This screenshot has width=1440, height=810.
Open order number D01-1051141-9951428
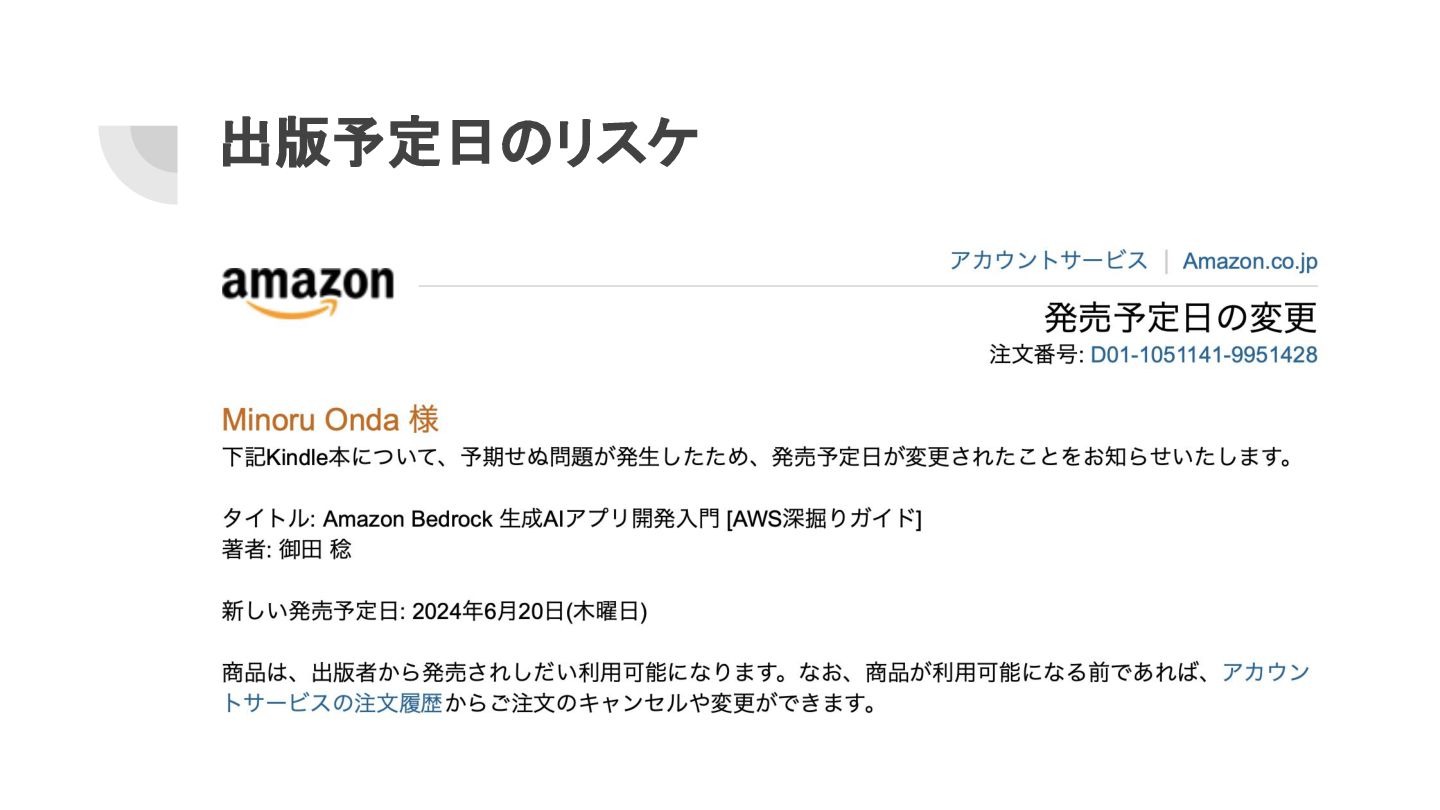(x=1203, y=354)
